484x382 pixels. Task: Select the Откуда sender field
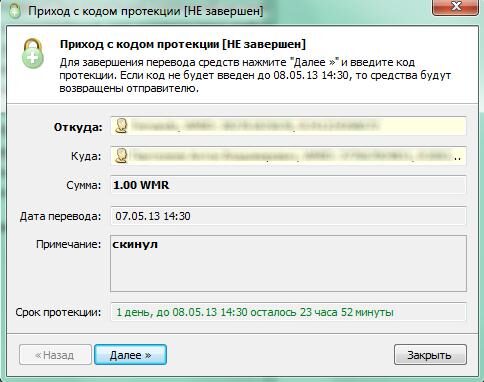coord(288,126)
